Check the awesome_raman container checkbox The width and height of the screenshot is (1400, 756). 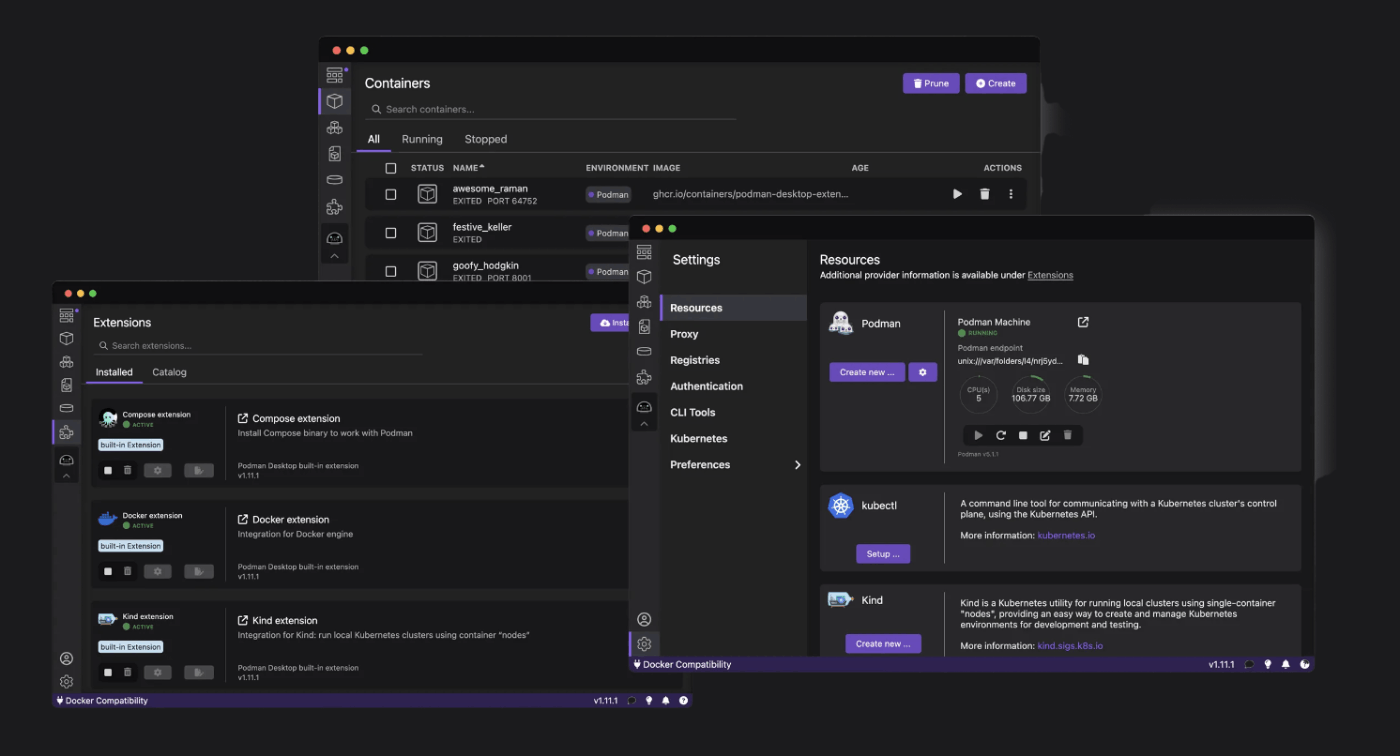[391, 194]
